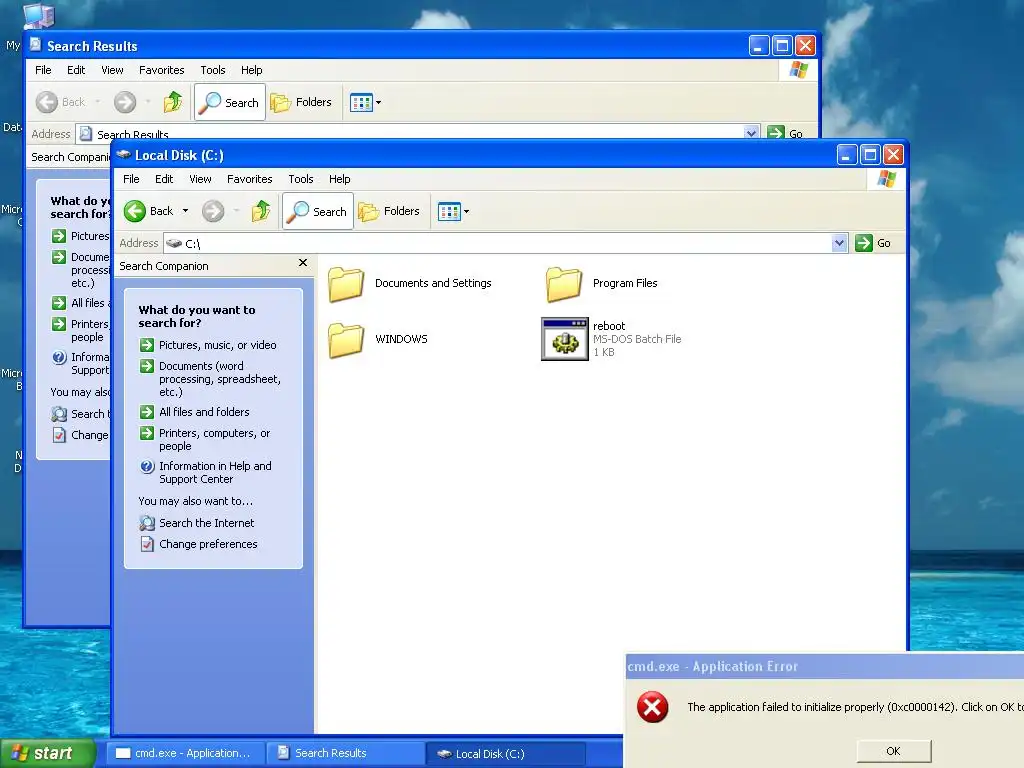The image size is (1024, 768).
Task: Open Change preferences in Search Companion
Action: point(208,544)
